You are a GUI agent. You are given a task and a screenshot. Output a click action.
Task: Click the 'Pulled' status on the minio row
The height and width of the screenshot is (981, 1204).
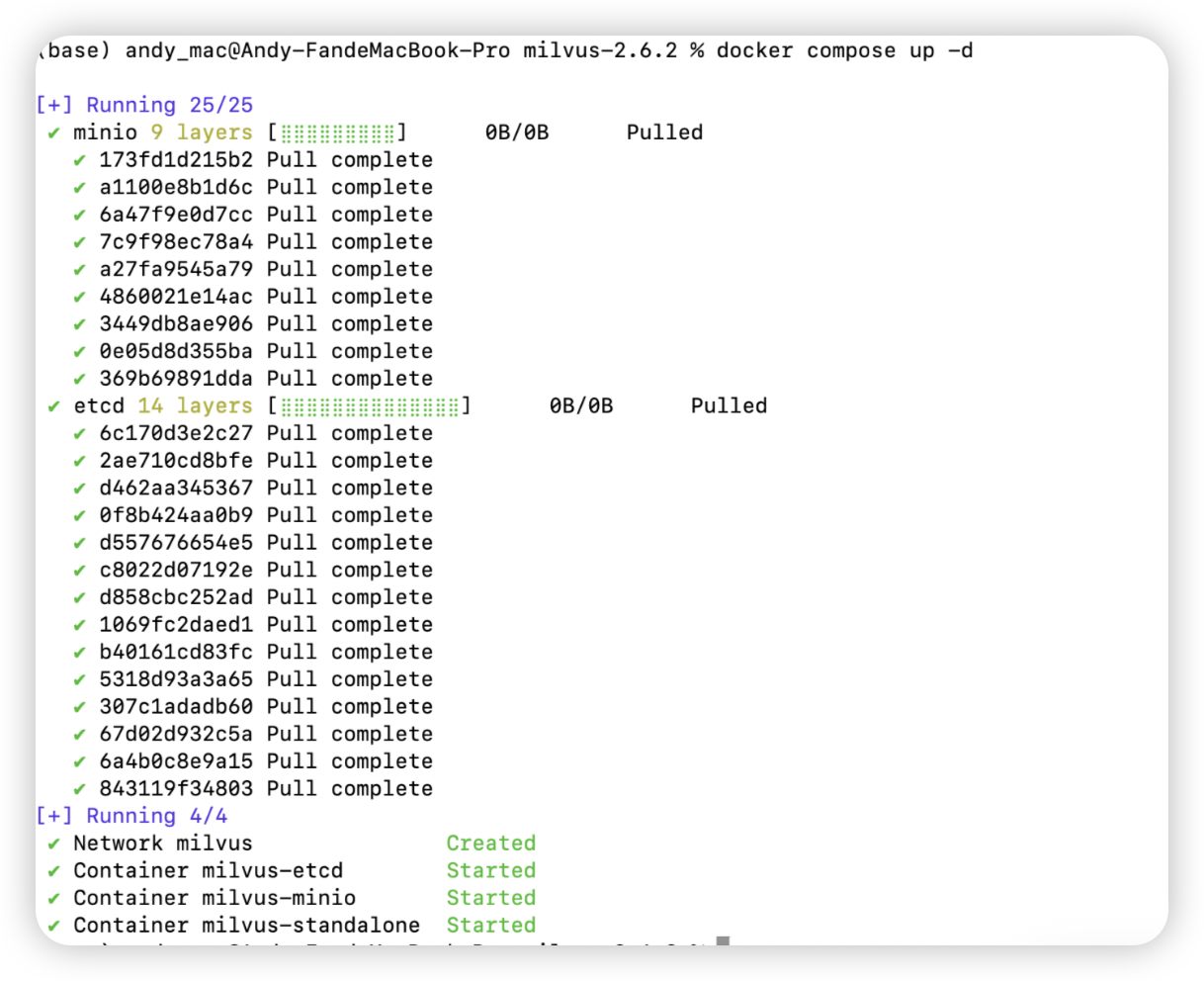pos(664,133)
